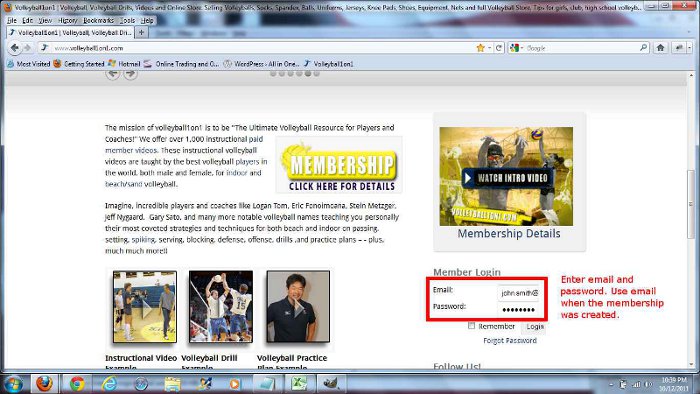Click the Forgot Password link
This screenshot has width=700, height=394.
510,340
